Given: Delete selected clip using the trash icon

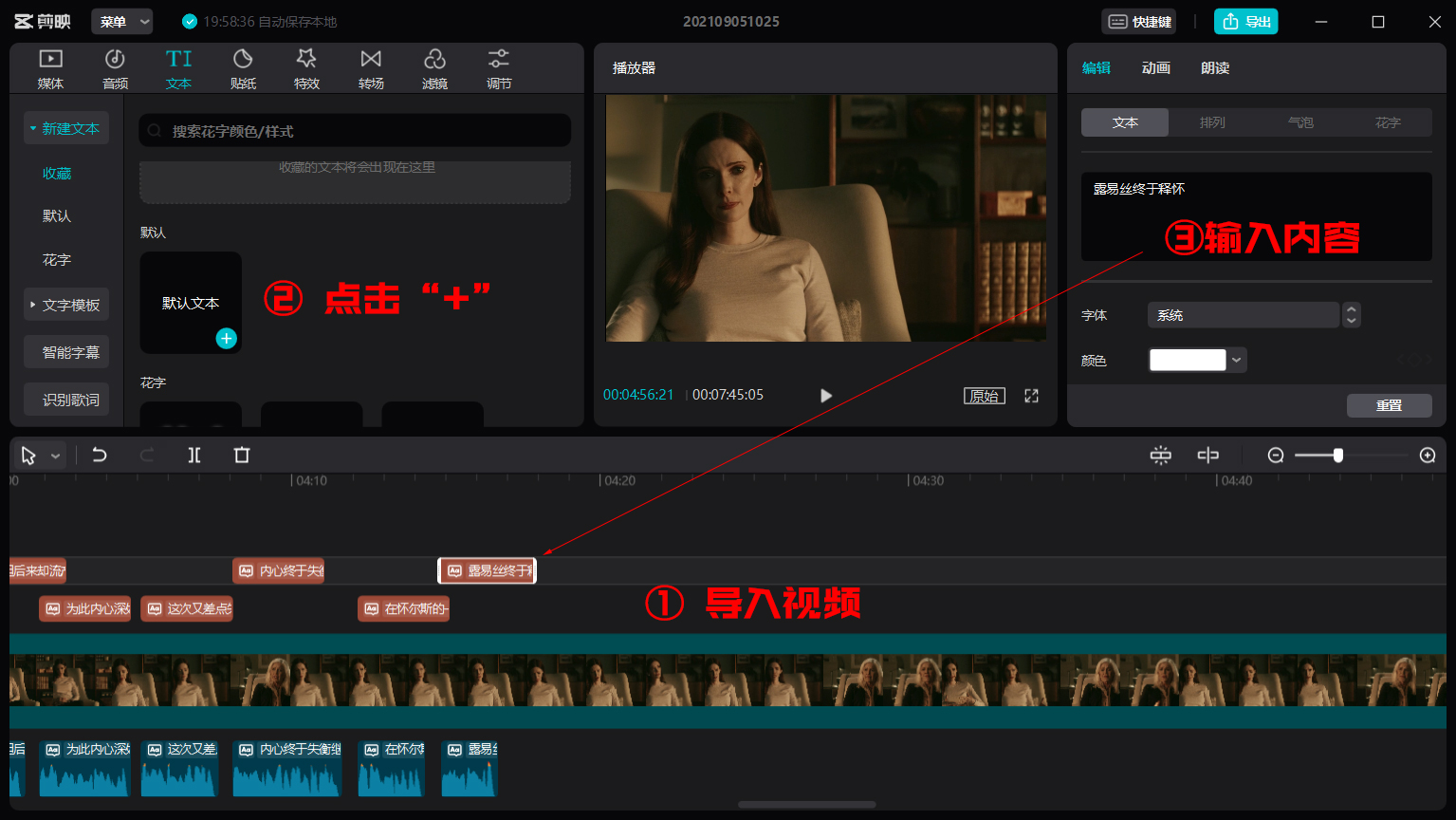Looking at the screenshot, I should click(x=241, y=455).
